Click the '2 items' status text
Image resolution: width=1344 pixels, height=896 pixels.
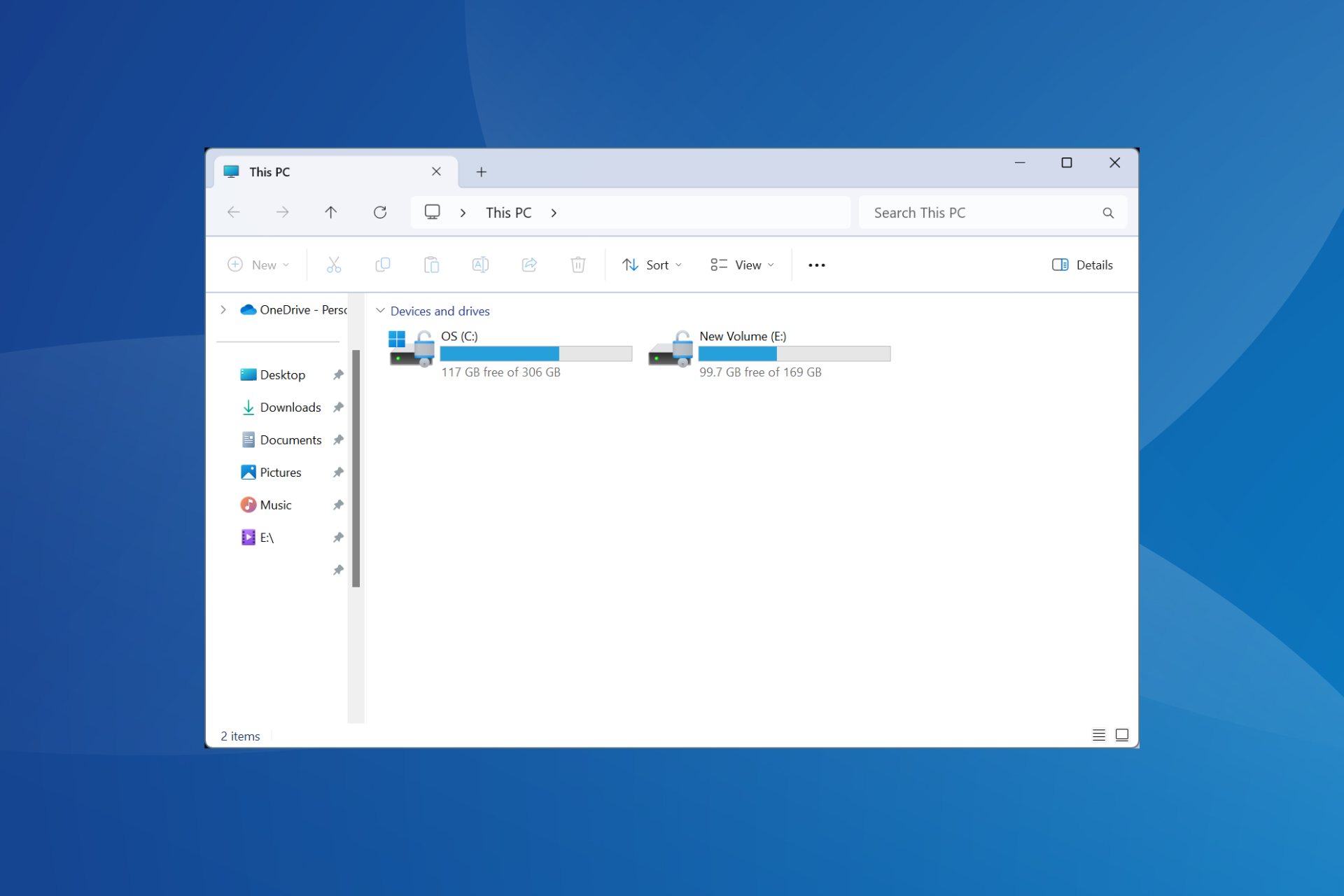240,736
